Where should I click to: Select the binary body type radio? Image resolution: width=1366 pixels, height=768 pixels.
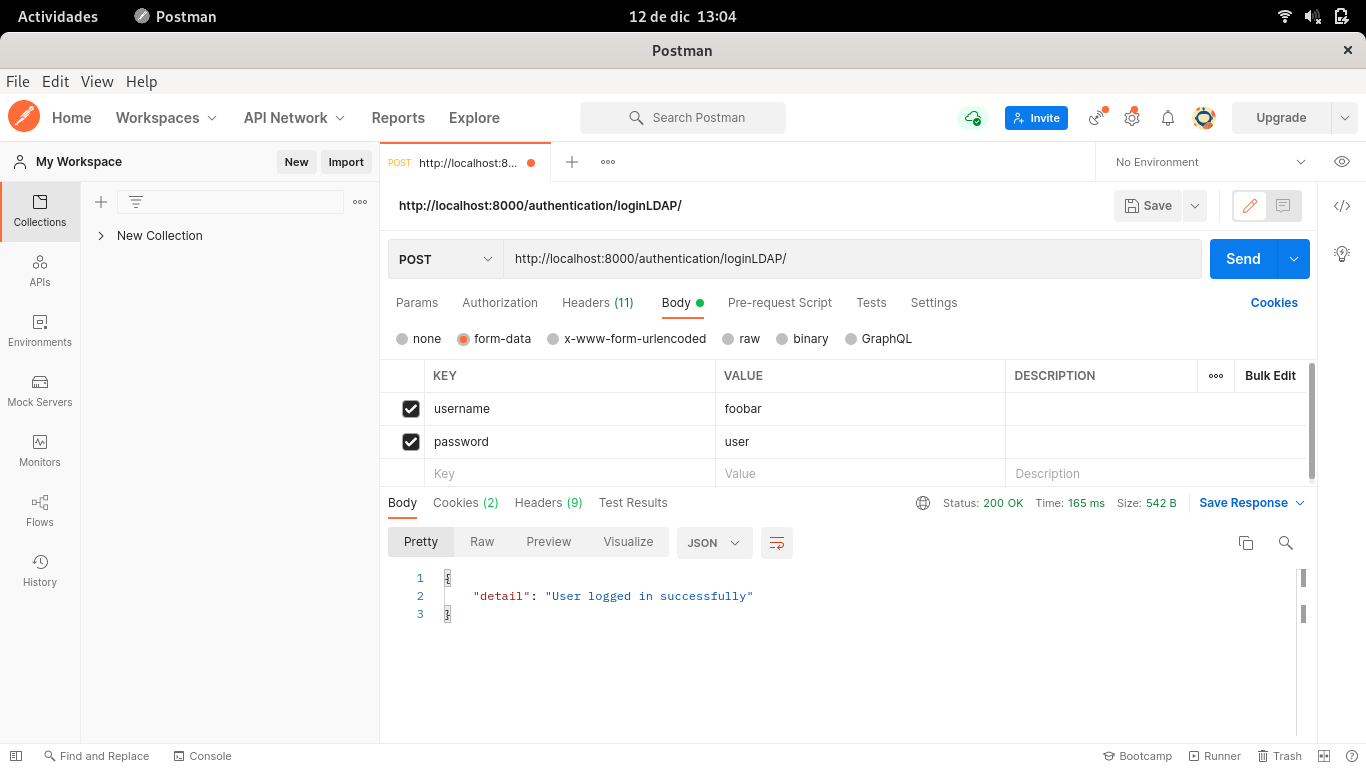(782, 339)
